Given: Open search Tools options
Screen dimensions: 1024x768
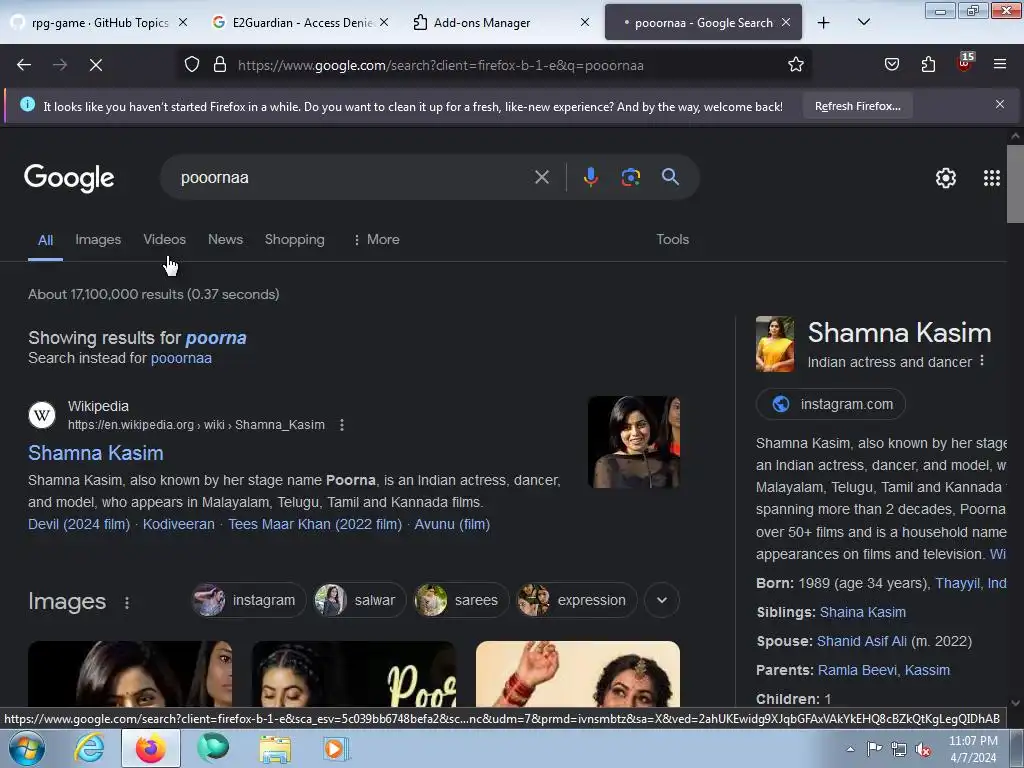Looking at the screenshot, I should point(673,240).
